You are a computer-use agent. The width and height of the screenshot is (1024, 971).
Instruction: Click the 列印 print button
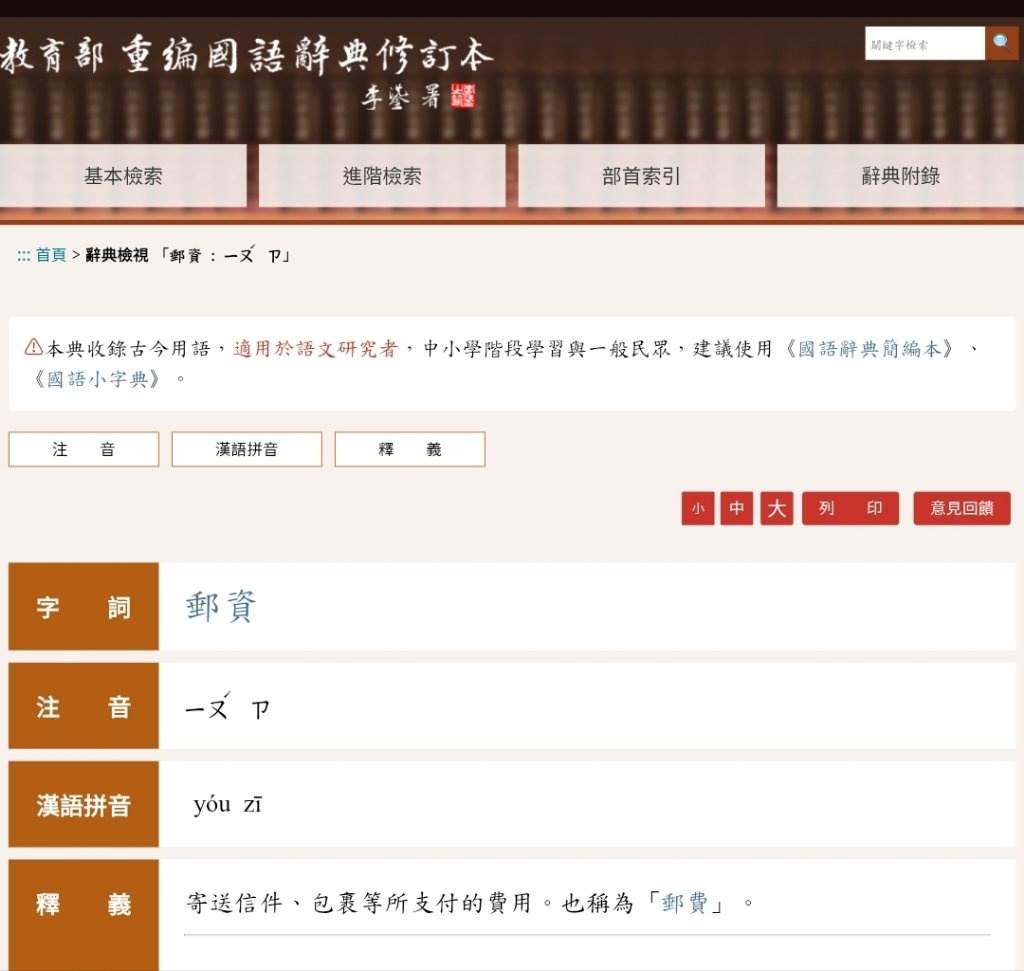click(850, 508)
